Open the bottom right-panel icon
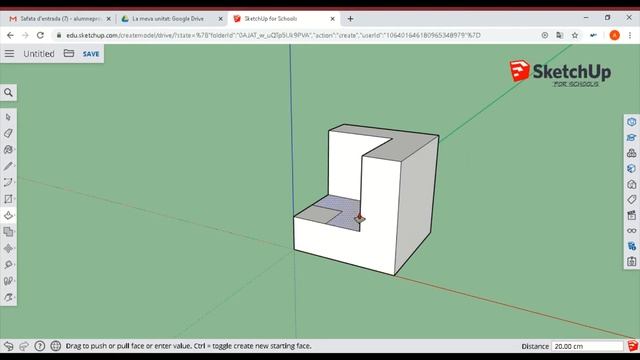The image size is (640, 360). coord(631,262)
